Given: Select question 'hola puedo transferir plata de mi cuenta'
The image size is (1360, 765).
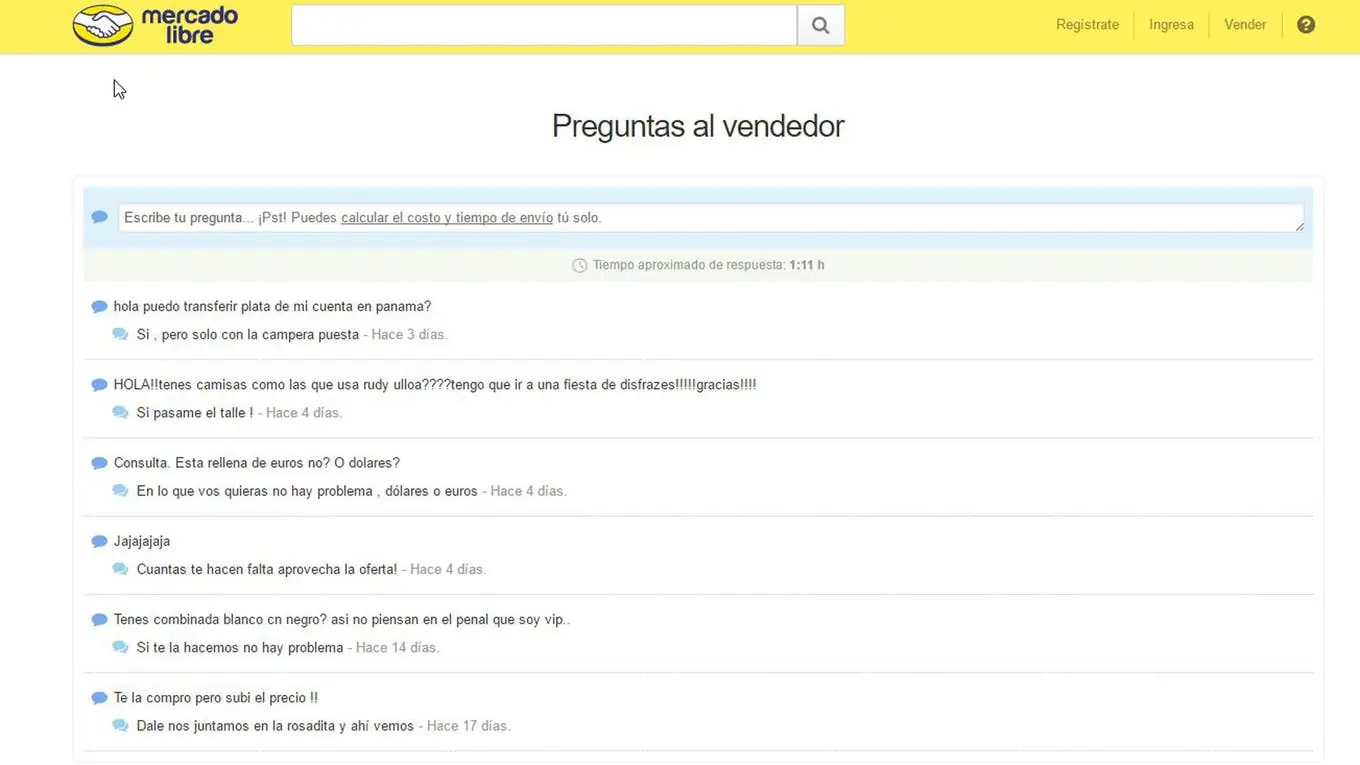Looking at the screenshot, I should click(272, 307).
